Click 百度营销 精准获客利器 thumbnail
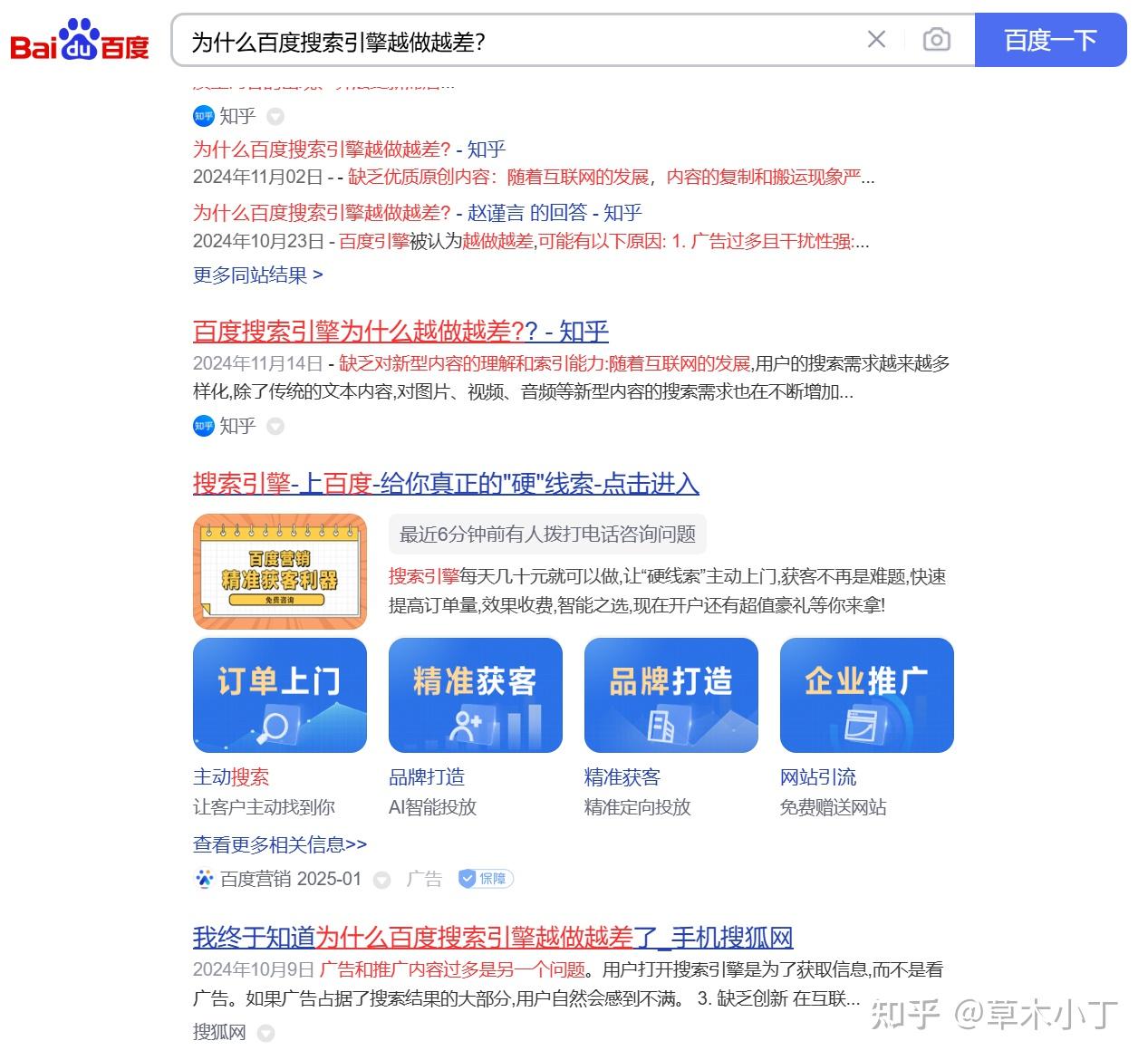Image resolution: width=1148 pixels, height=1060 pixels. 280,572
